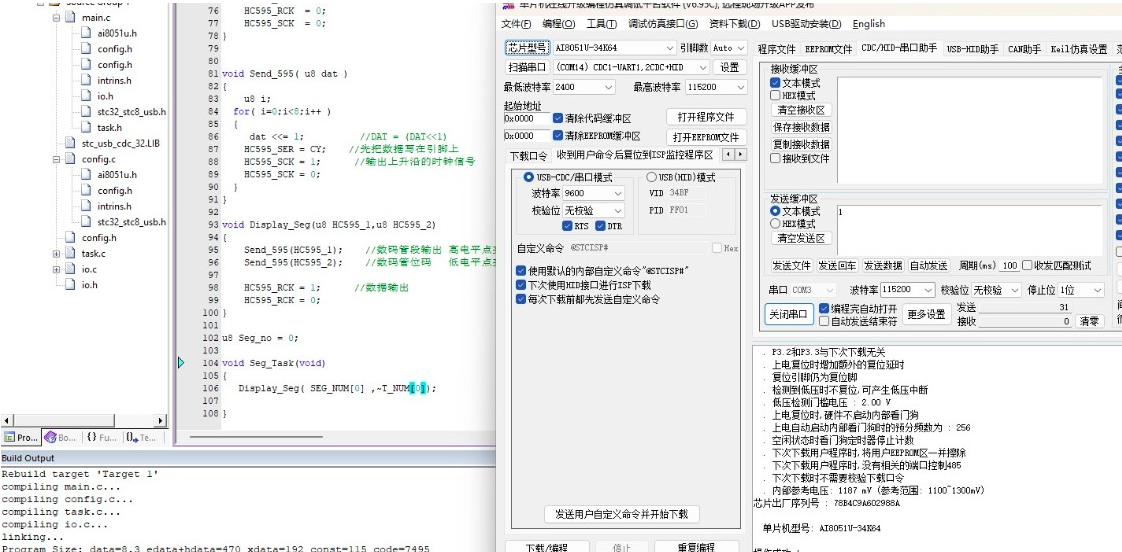Click the io.c file icon in project tree
This screenshot has width=1122, height=552.
click(x=70, y=269)
